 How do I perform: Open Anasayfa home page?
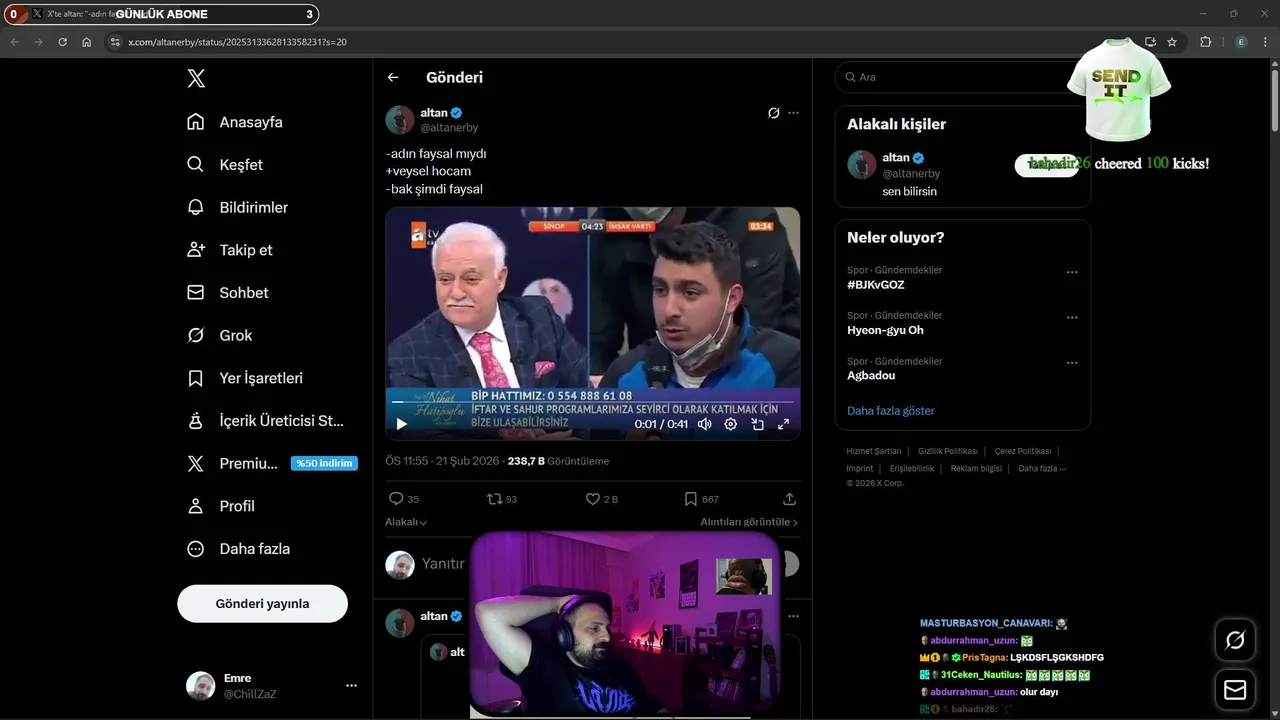click(235, 122)
